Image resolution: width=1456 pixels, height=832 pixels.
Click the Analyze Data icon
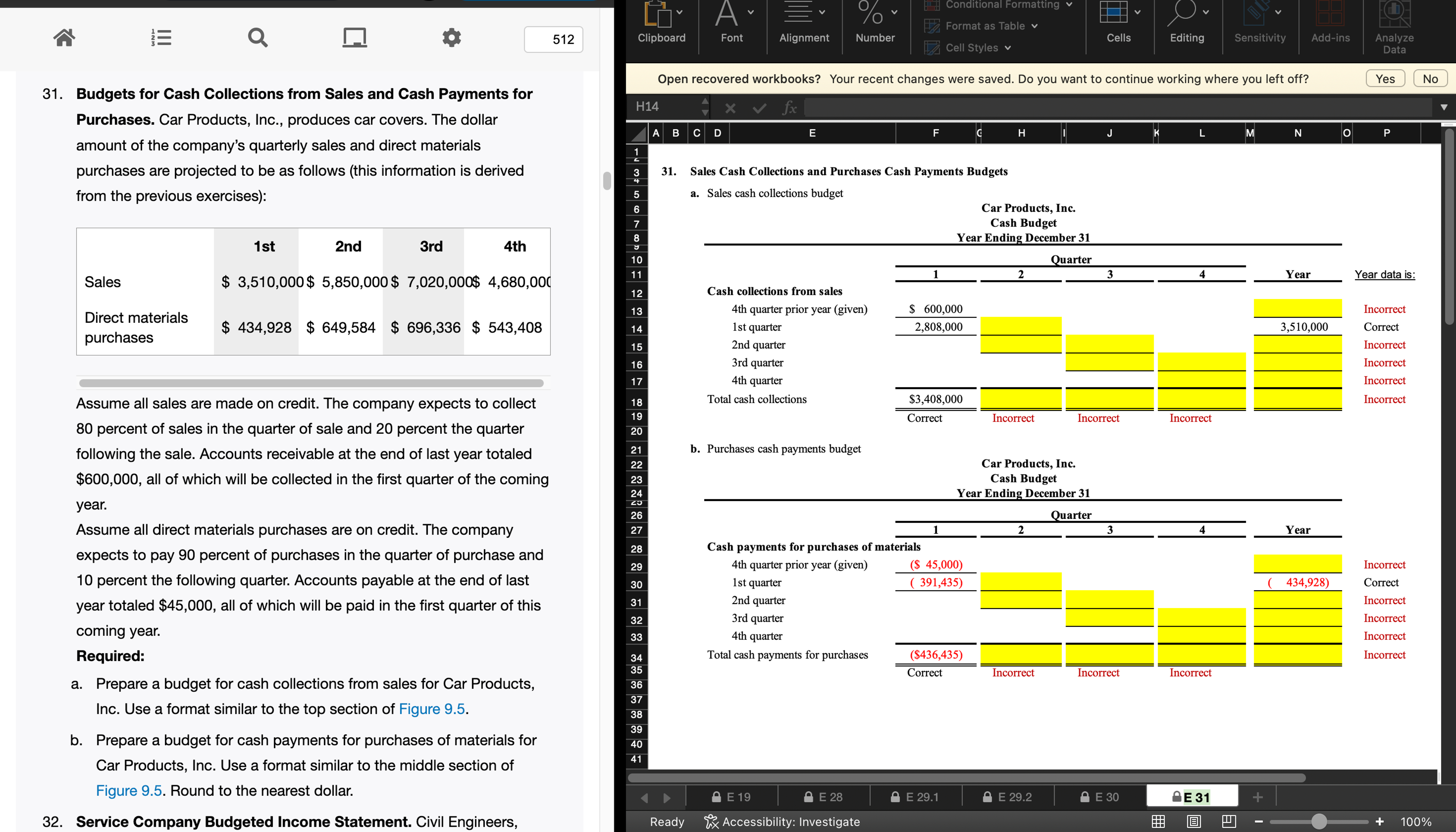coord(1394,27)
